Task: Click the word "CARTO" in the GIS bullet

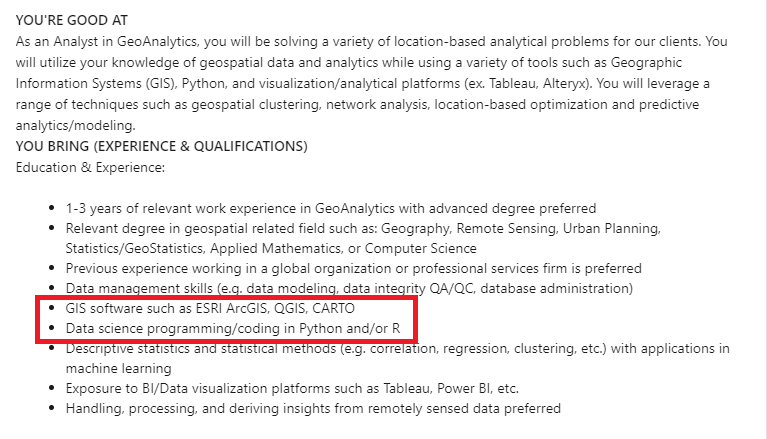Action: pyautogui.click(x=334, y=309)
